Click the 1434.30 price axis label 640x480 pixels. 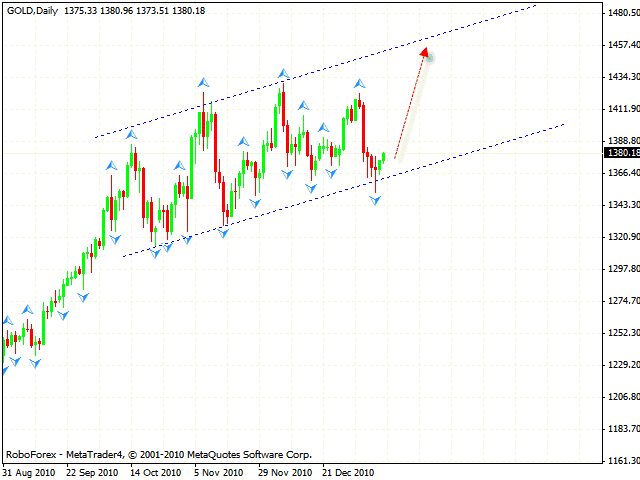[x=624, y=77]
